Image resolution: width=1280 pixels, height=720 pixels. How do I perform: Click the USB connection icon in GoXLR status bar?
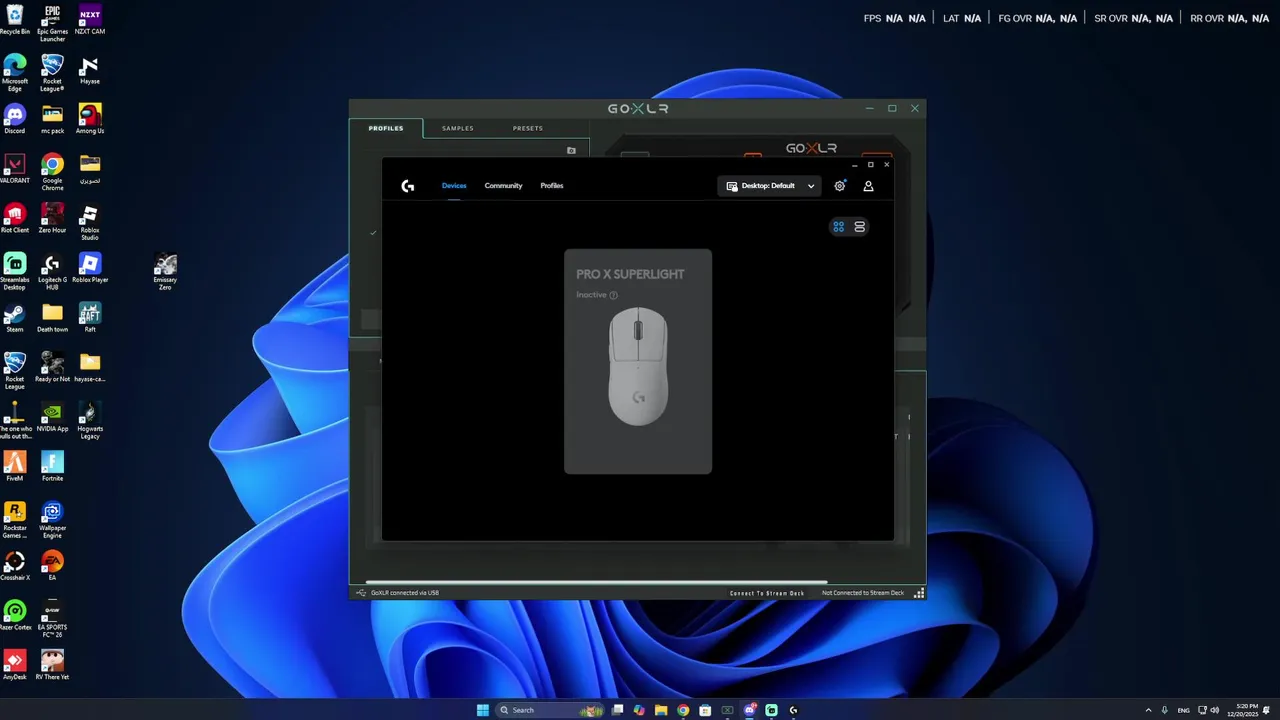tap(361, 593)
